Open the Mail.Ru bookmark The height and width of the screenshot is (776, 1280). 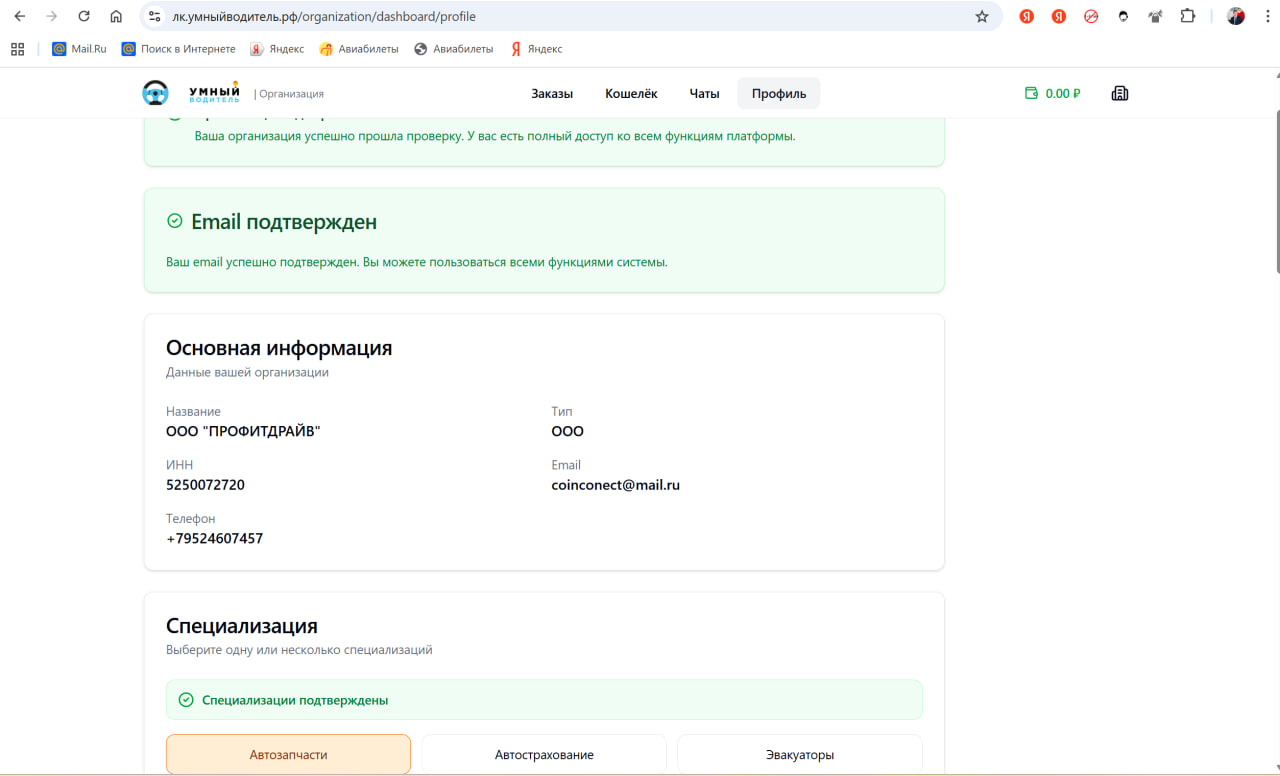[x=79, y=48]
